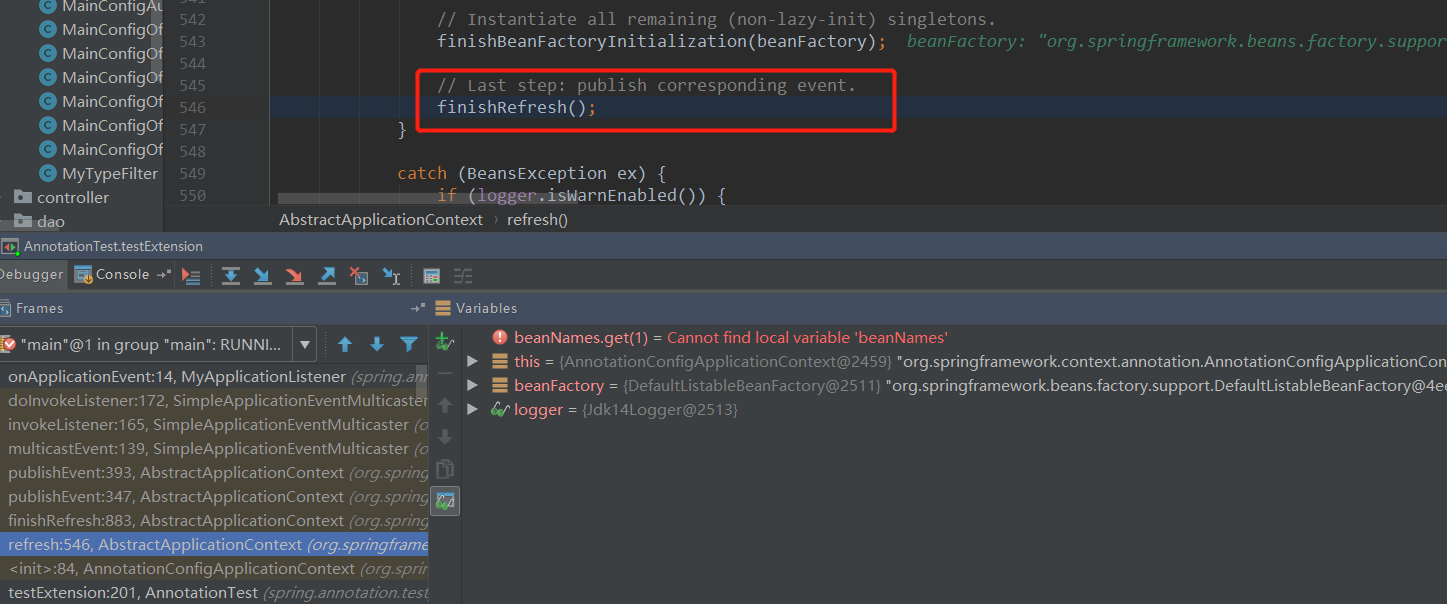Image resolution: width=1447 pixels, height=604 pixels.
Task: Expand the logger variable node
Action: tap(473, 409)
